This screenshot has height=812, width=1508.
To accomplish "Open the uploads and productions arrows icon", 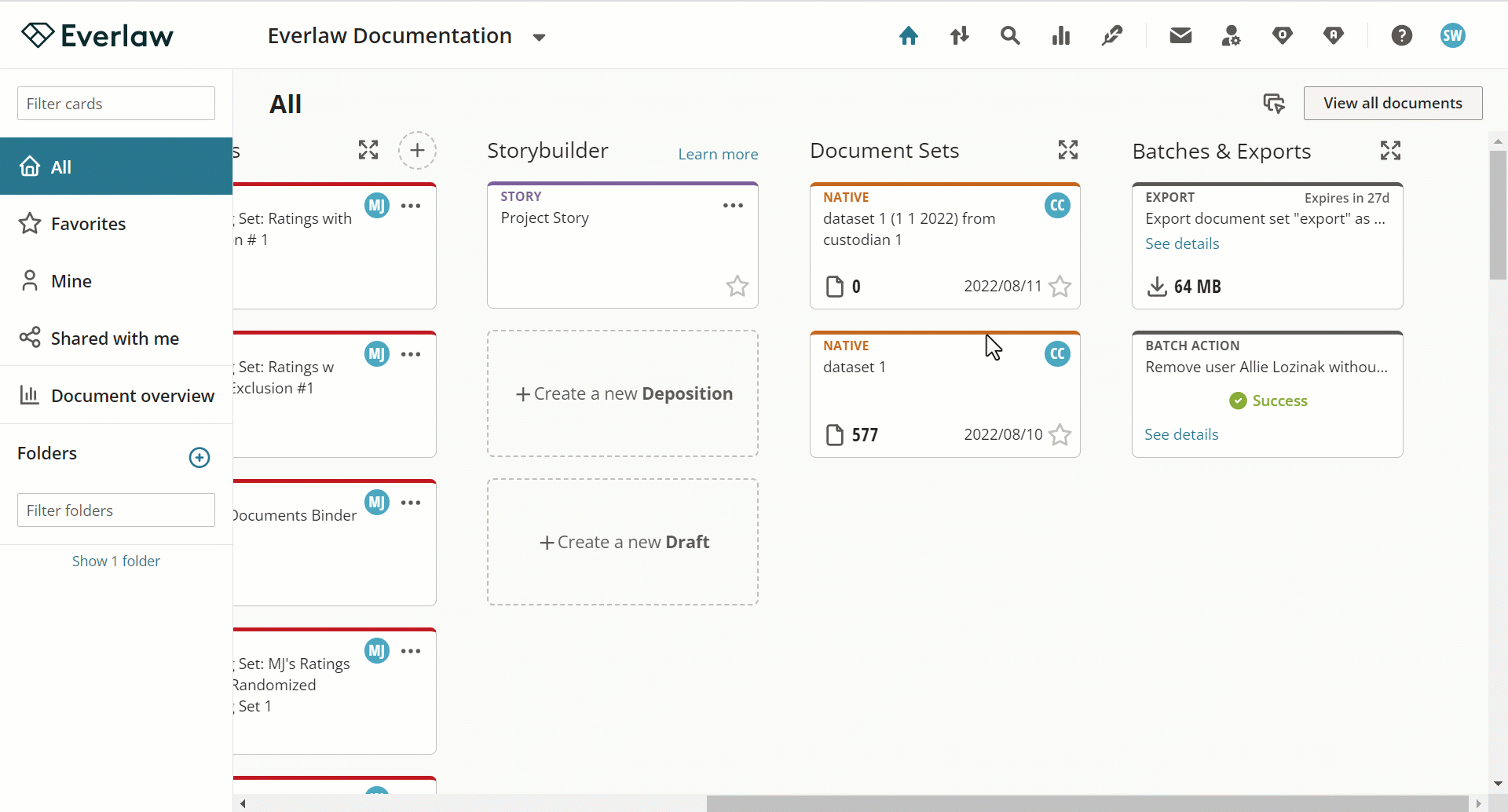I will point(960,35).
